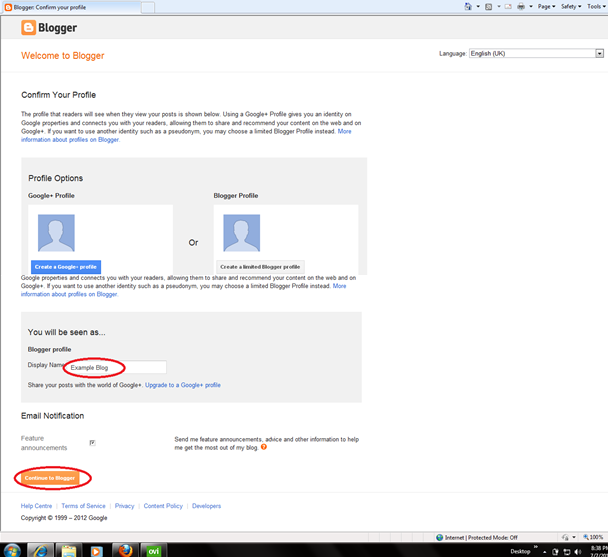Image resolution: width=608 pixels, height=557 pixels.
Task: Click the volume speaker tray icon
Action: click(578, 552)
